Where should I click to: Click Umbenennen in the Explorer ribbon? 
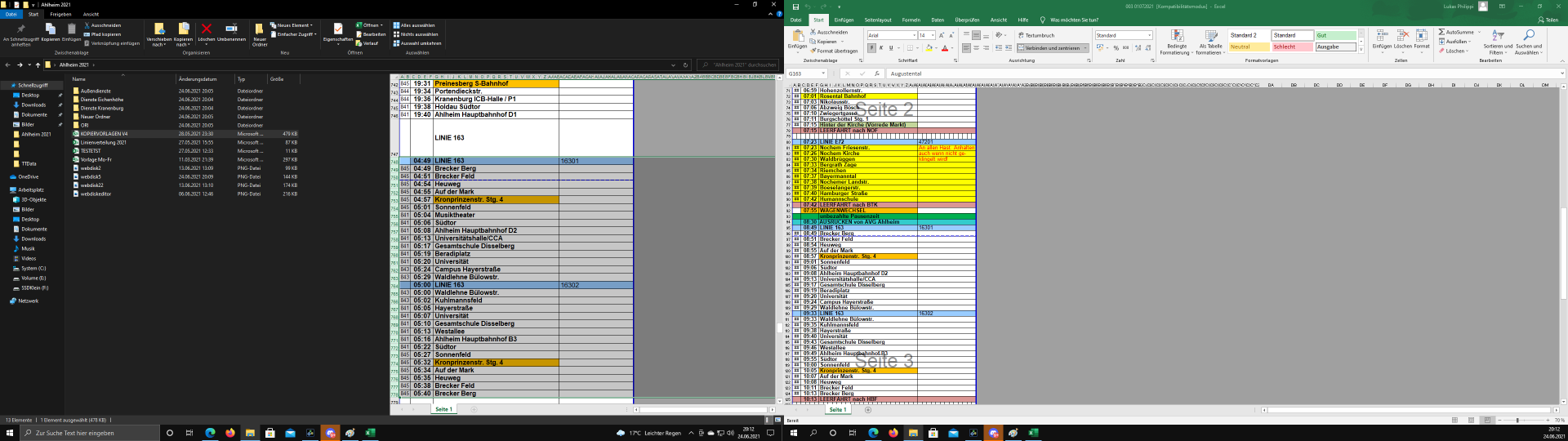231,31
